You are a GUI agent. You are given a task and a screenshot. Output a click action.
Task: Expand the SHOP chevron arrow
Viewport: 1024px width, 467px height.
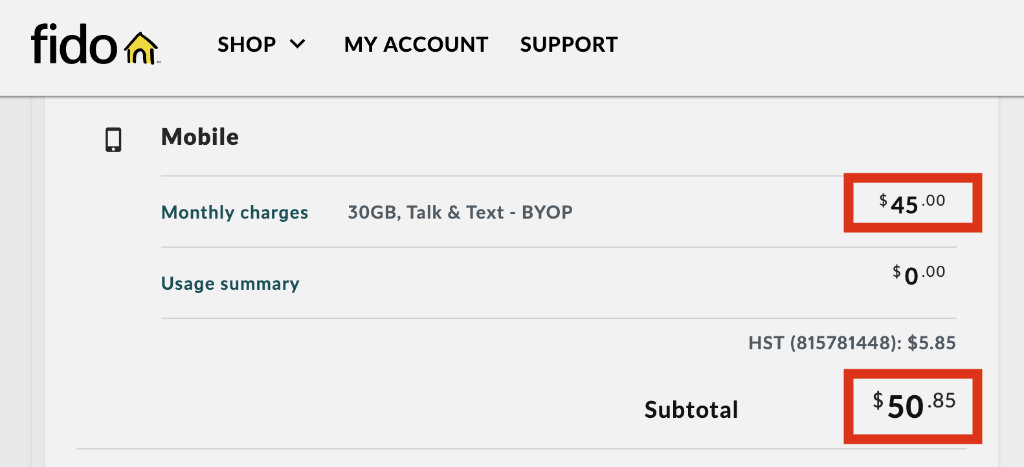[297, 44]
